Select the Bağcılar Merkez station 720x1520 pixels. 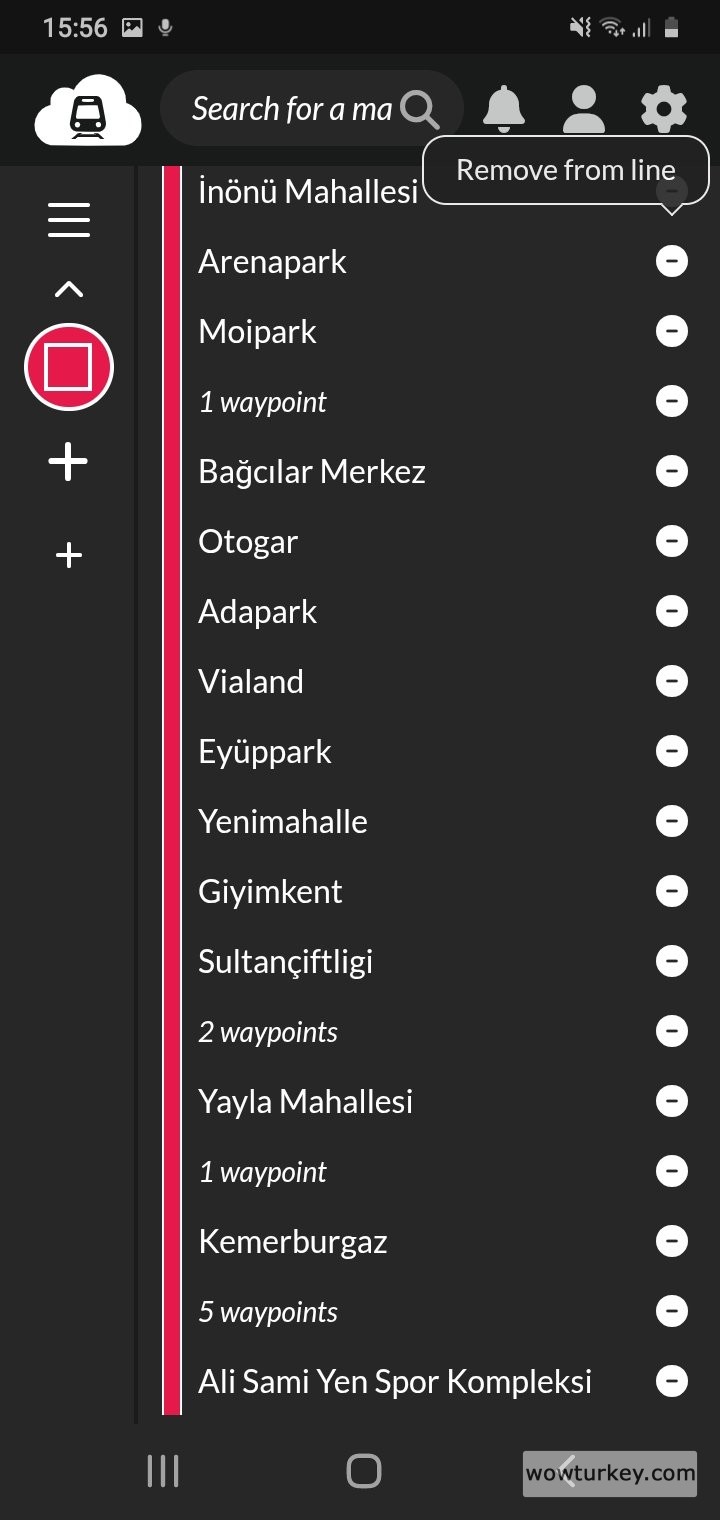point(312,471)
